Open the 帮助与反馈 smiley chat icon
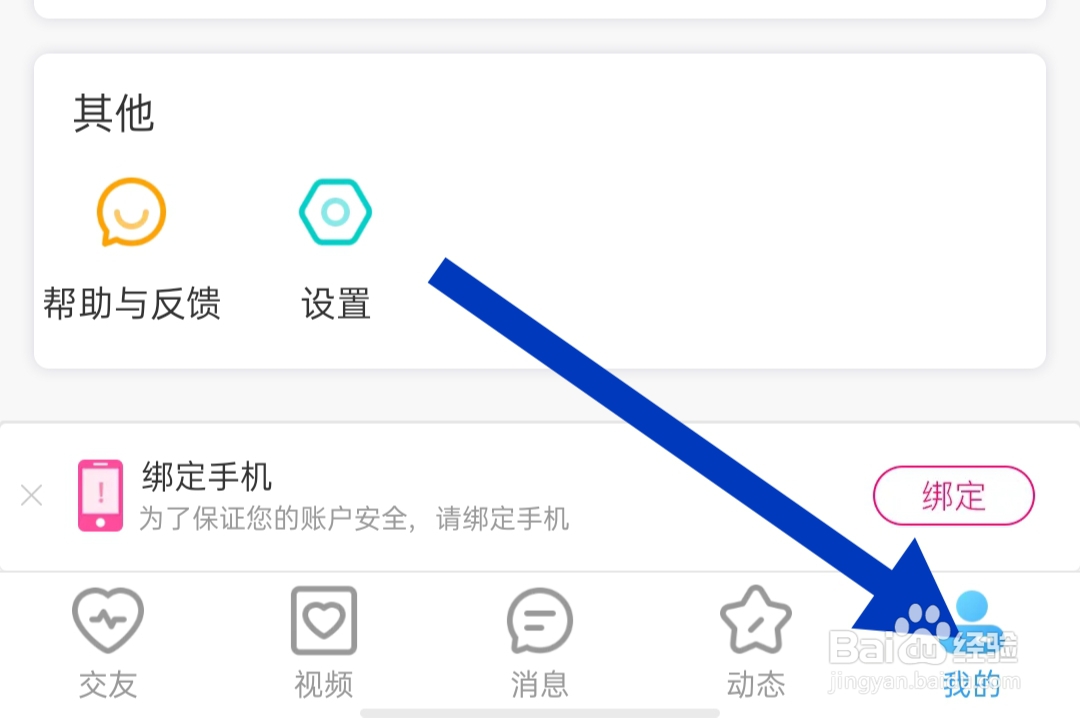Viewport: 1080px width, 718px height. tap(131, 212)
